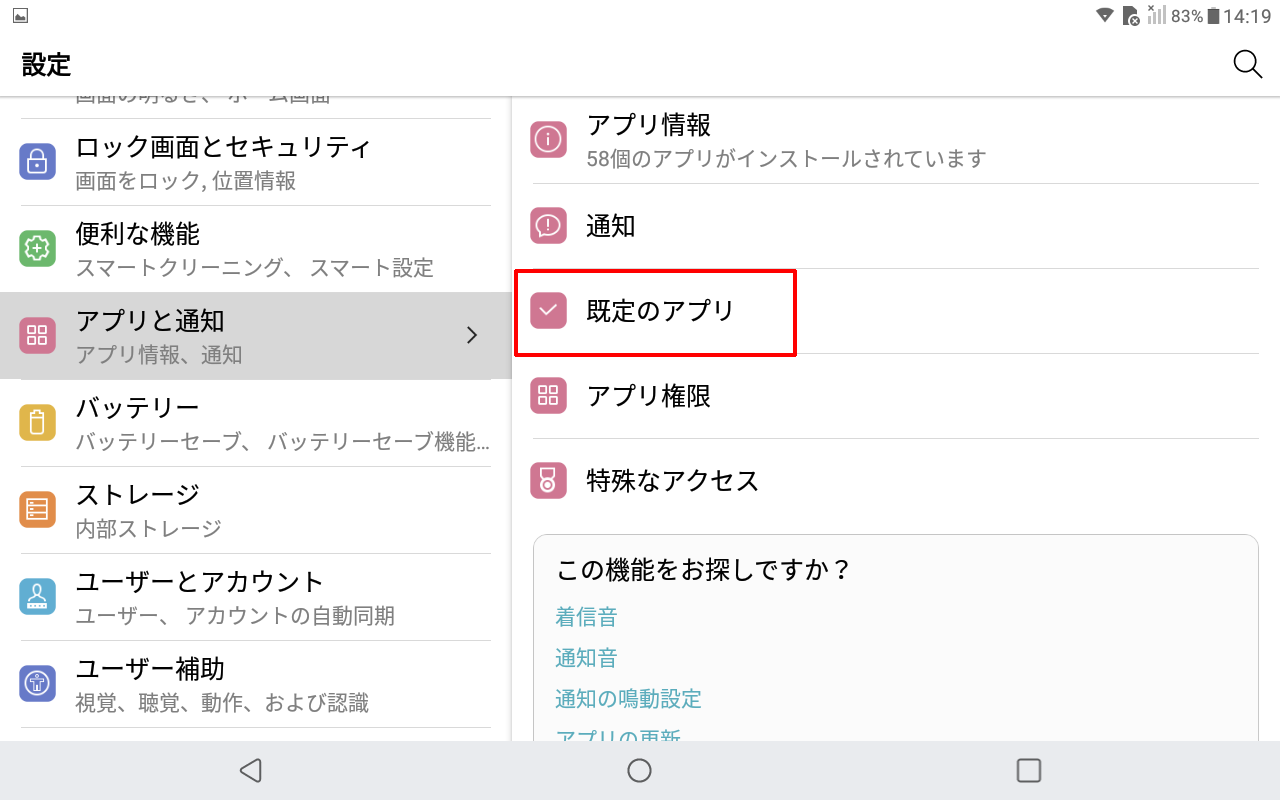The height and width of the screenshot is (800, 1280).
Task: Tap the storage icon beside ストレージ
Action: (37, 509)
